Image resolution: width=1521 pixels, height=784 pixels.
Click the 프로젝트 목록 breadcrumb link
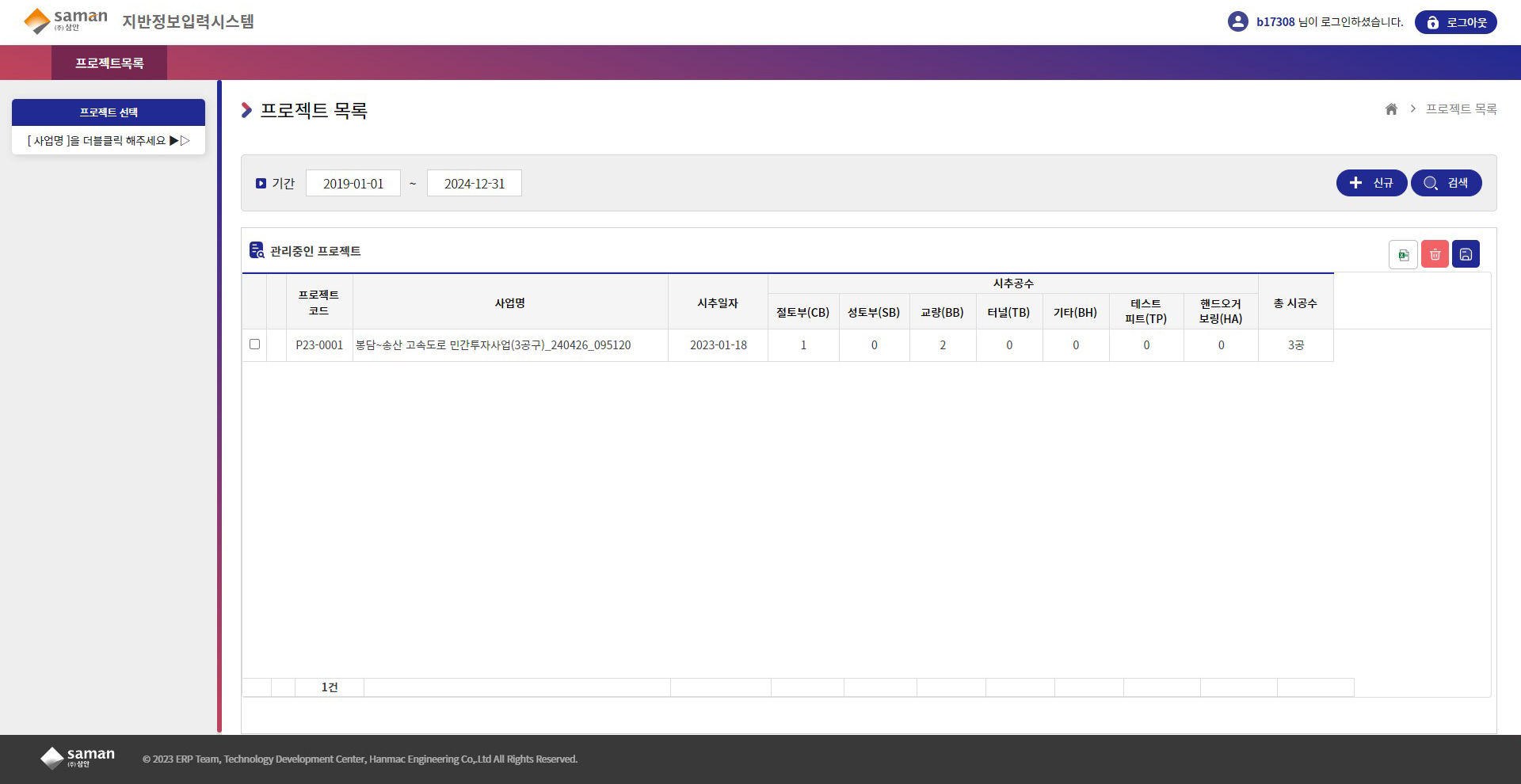[1461, 109]
